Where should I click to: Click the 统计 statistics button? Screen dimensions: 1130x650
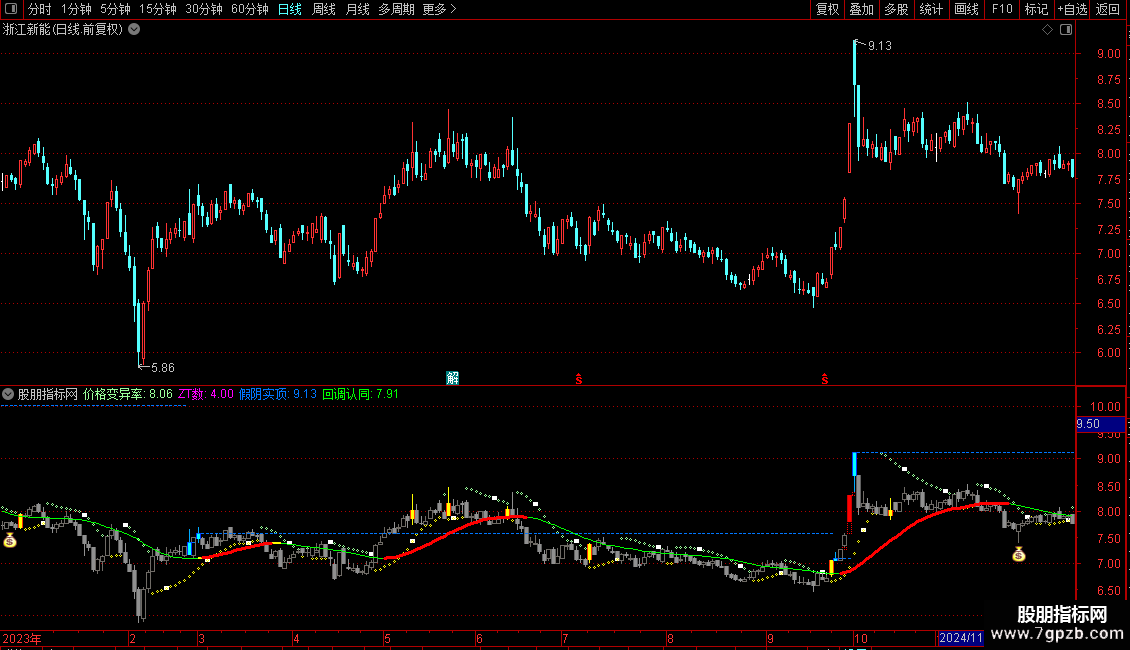point(931,9)
